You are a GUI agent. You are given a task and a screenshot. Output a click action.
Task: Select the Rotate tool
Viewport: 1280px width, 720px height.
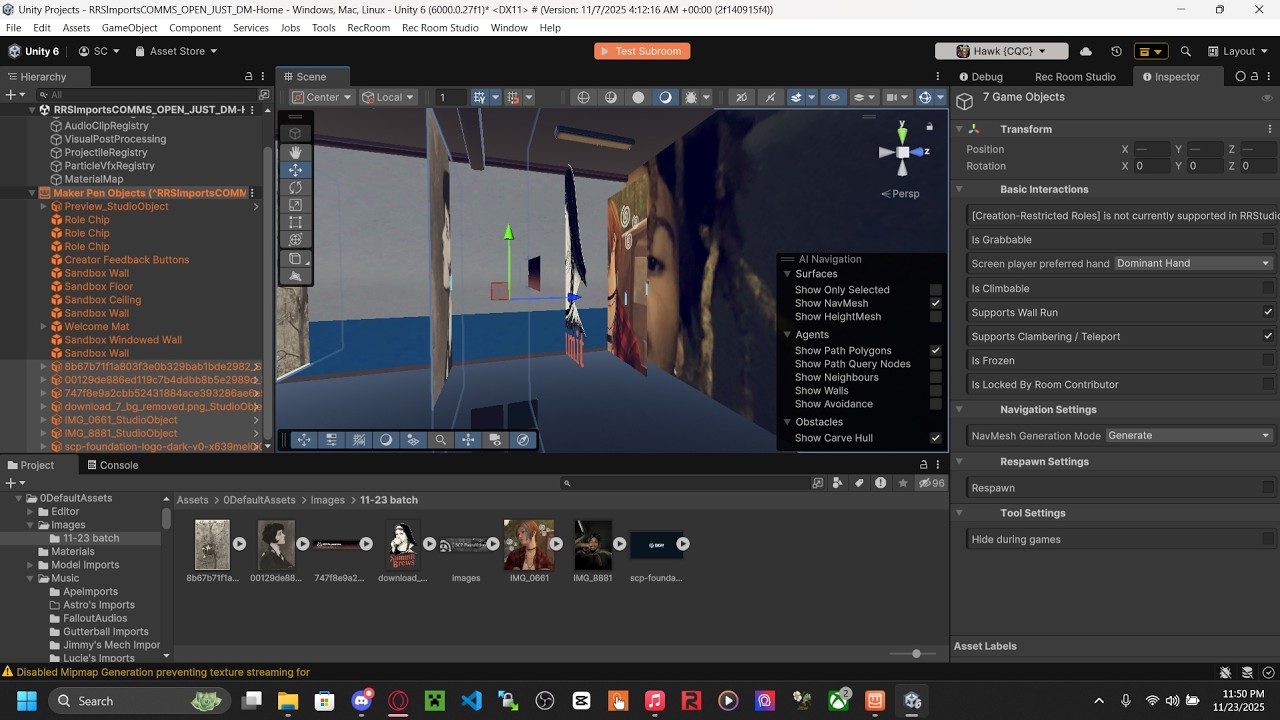pyautogui.click(x=295, y=187)
